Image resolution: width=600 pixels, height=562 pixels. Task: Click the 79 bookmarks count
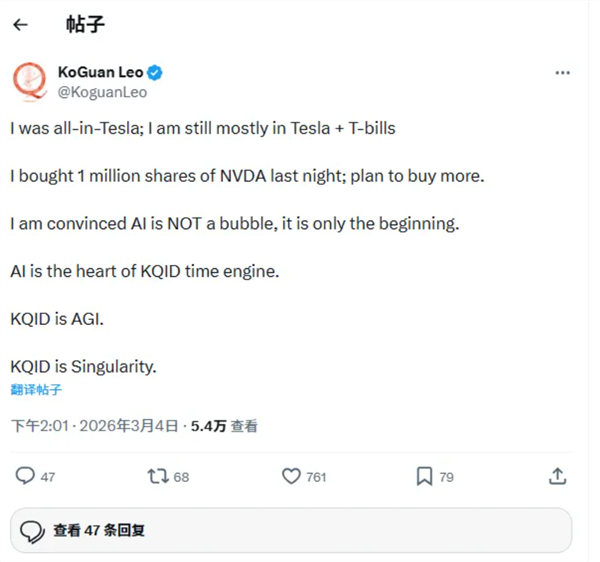pyautogui.click(x=446, y=477)
